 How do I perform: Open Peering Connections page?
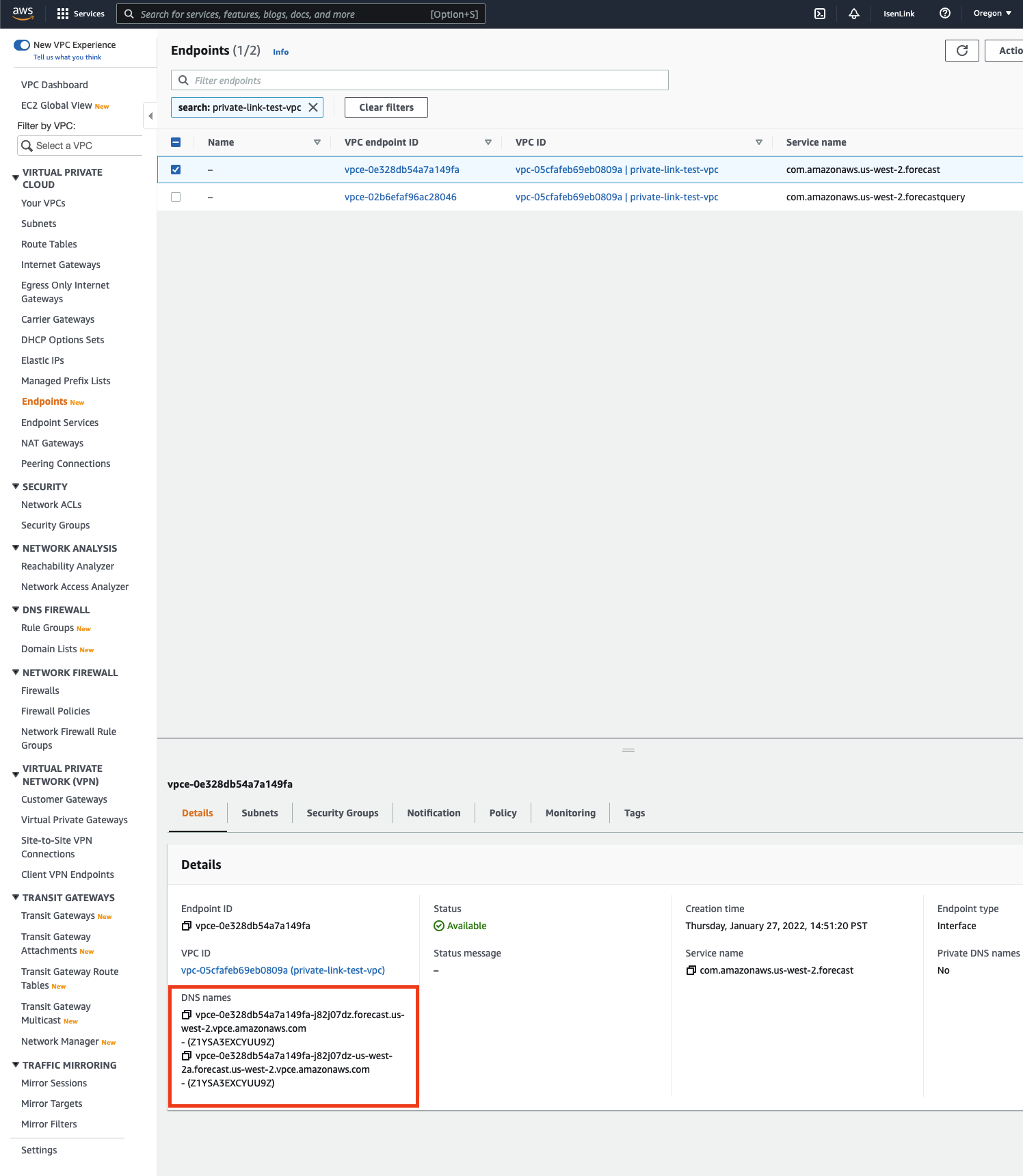tap(66, 464)
